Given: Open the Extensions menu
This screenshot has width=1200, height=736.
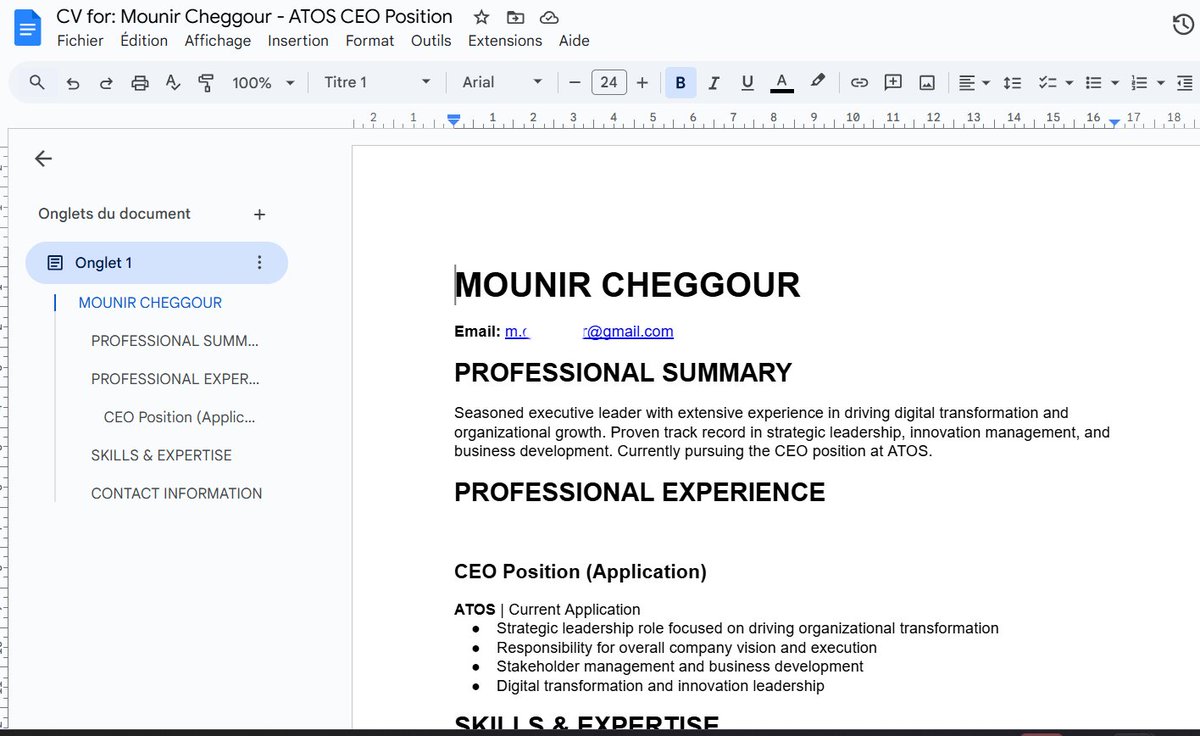Looking at the screenshot, I should 505,41.
